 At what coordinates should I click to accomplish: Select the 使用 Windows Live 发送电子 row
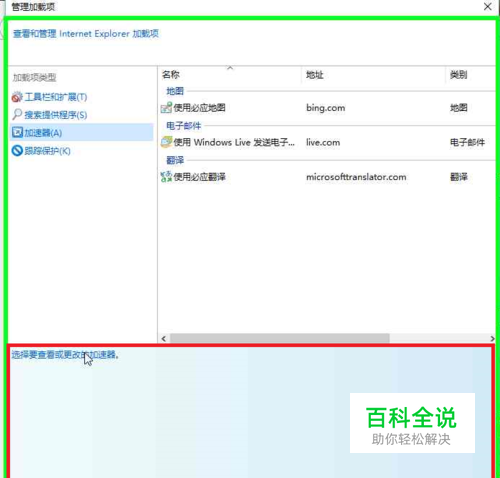pos(327,142)
